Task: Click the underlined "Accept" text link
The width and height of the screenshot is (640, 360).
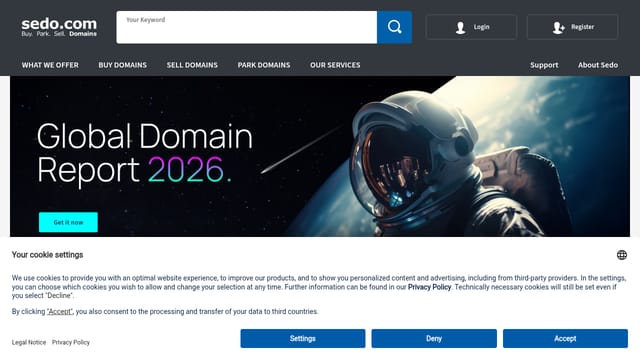Action: tap(60, 311)
